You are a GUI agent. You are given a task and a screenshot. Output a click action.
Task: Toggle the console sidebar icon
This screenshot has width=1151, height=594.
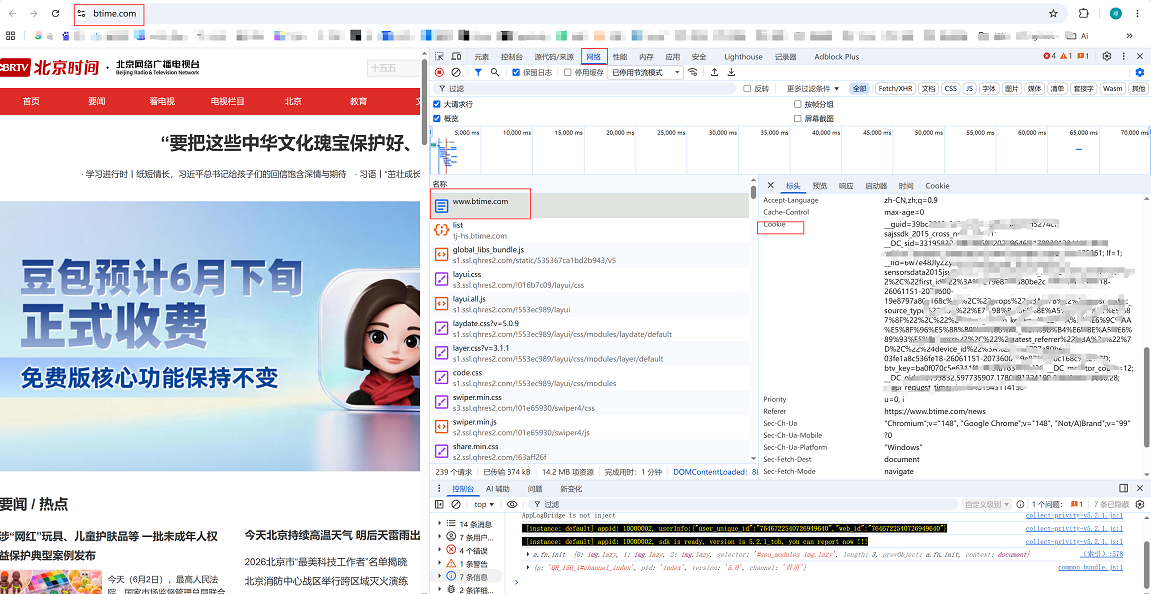pyautogui.click(x=439, y=504)
